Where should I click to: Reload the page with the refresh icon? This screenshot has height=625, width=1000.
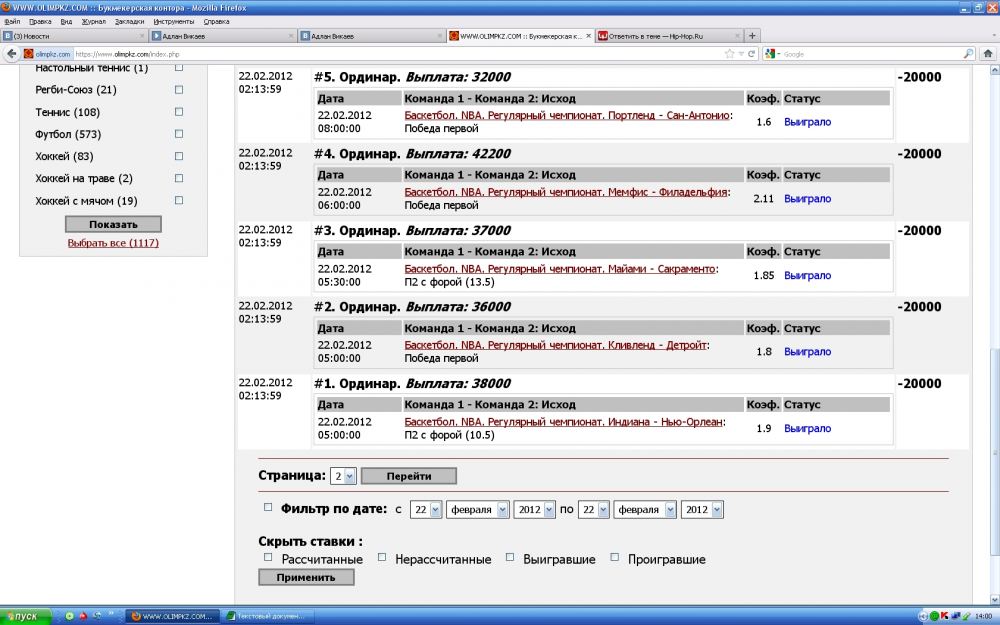(751, 54)
